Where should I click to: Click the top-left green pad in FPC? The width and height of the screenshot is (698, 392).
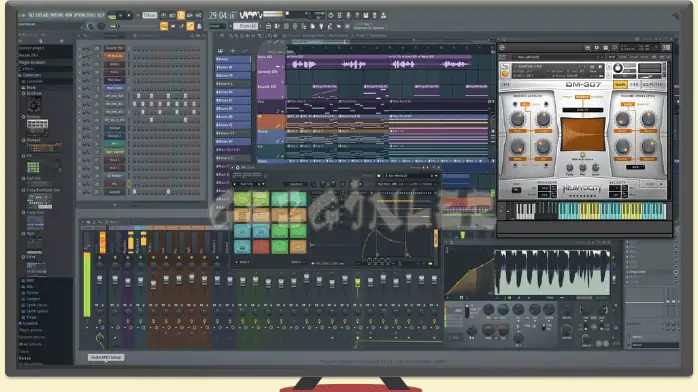pos(243,199)
